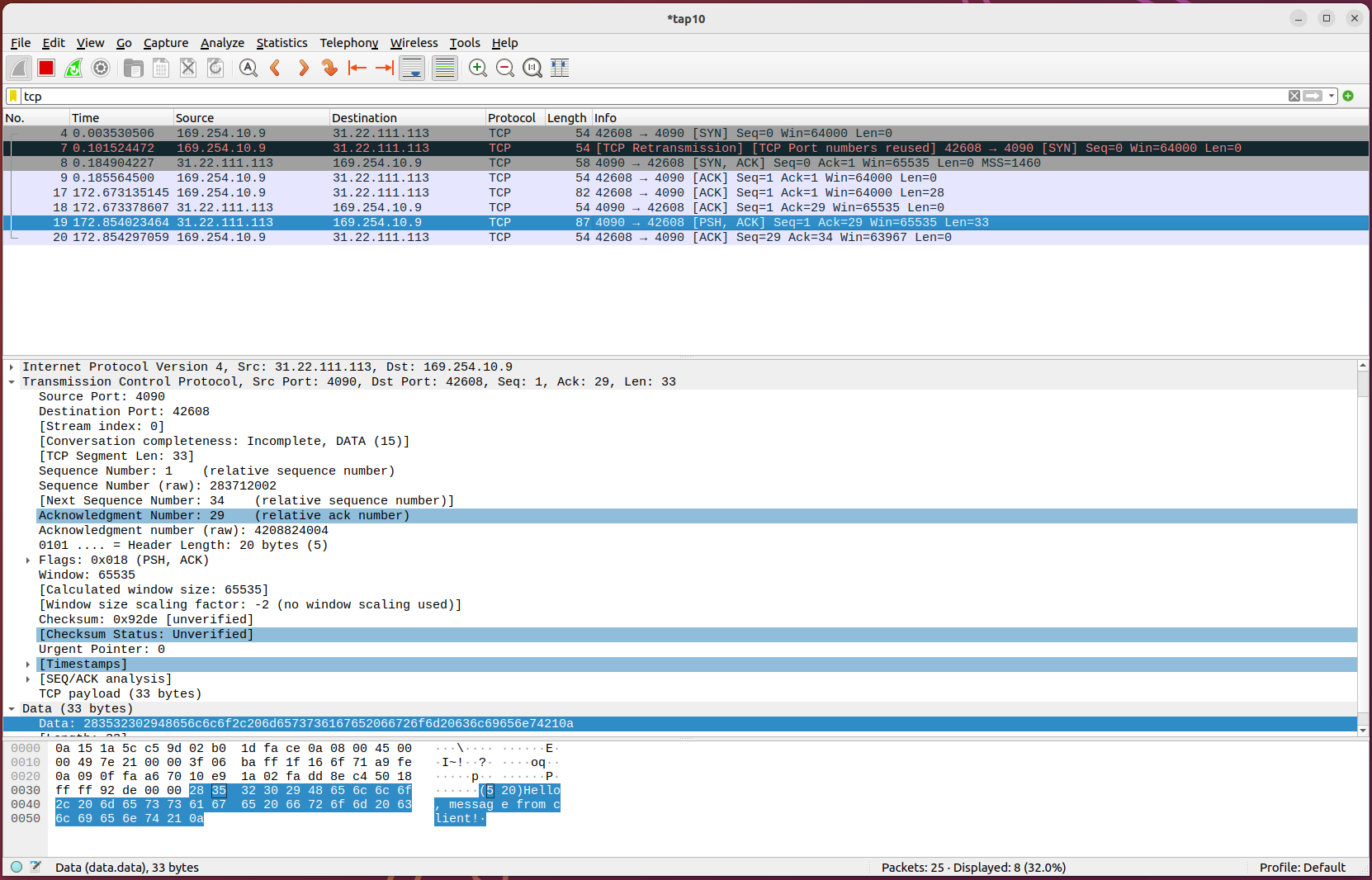Click inside the tcp display filter field
Viewport: 1372px width, 880px height.
point(652,96)
